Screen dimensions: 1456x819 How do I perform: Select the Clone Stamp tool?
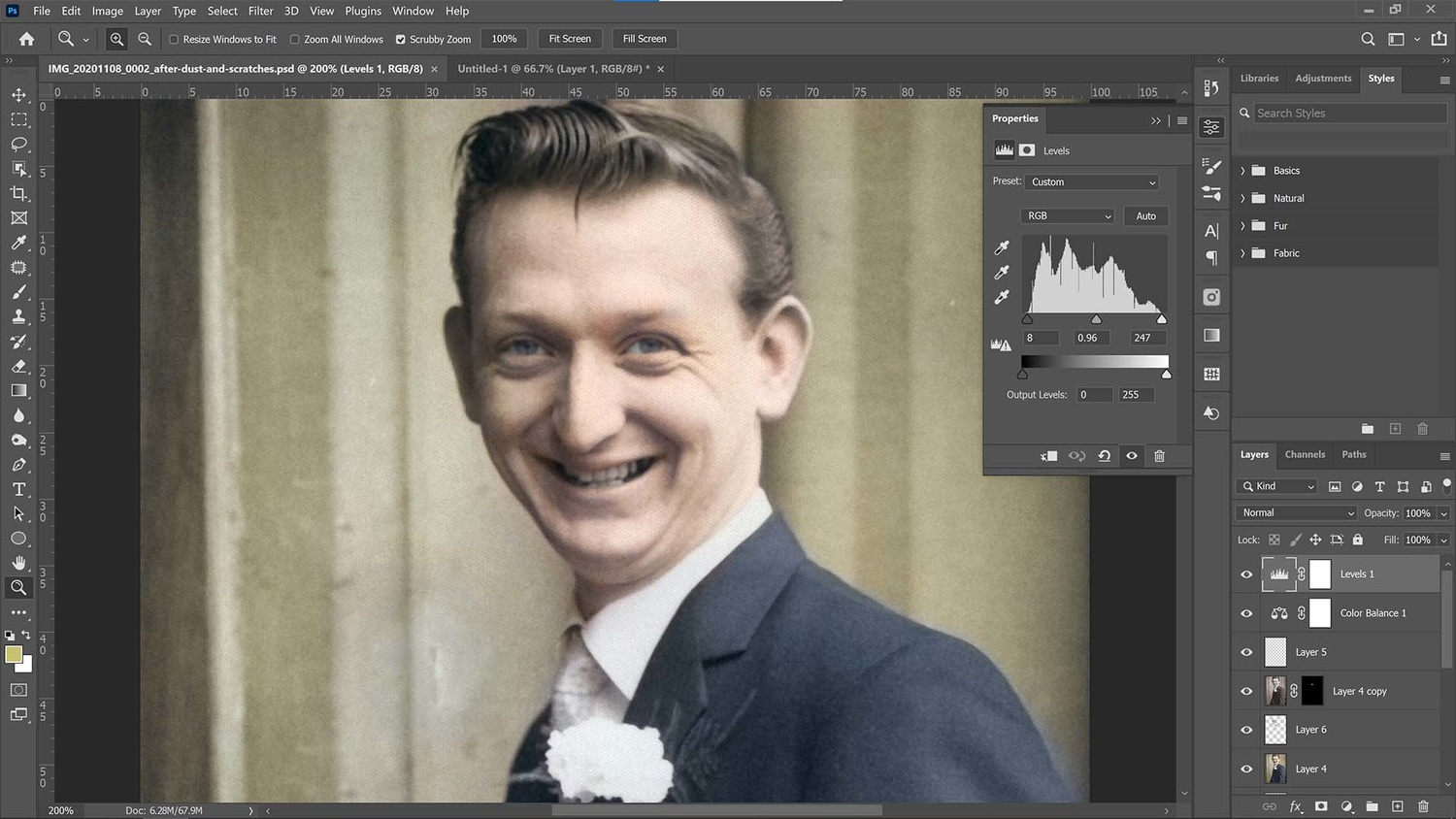pos(19,316)
